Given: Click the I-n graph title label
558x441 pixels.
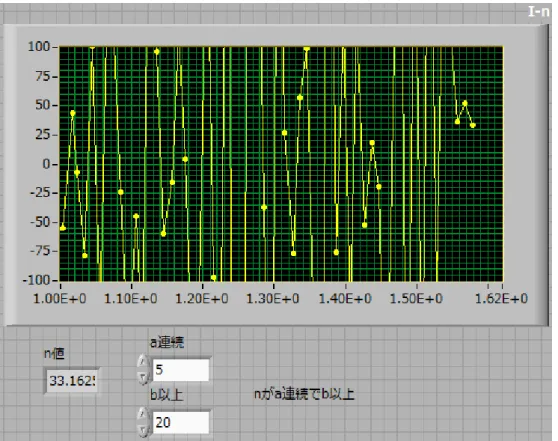Looking at the screenshot, I should [x=538, y=12].
